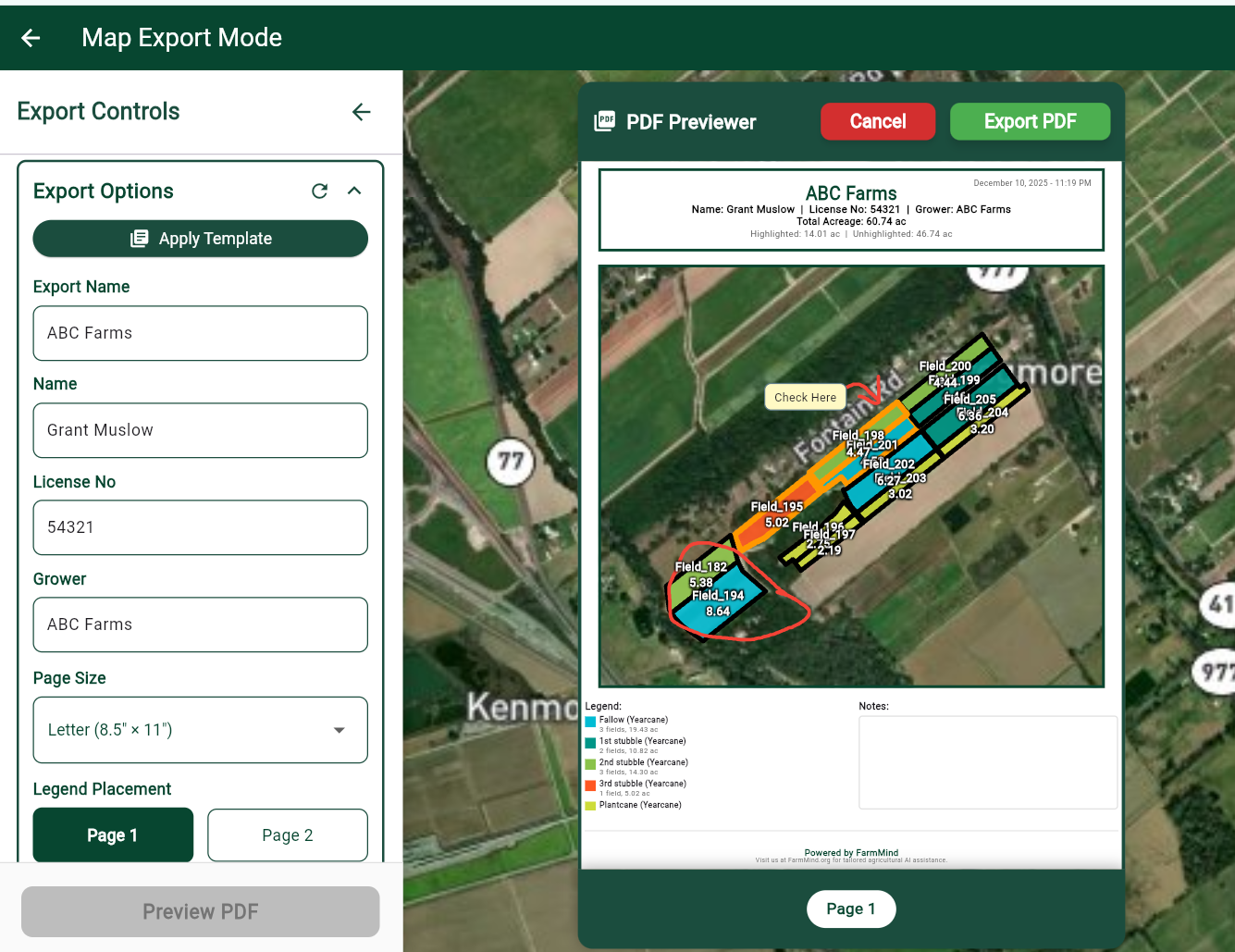Screen dimensions: 1235x952
Task: Click the Grower text field
Action: click(201, 624)
